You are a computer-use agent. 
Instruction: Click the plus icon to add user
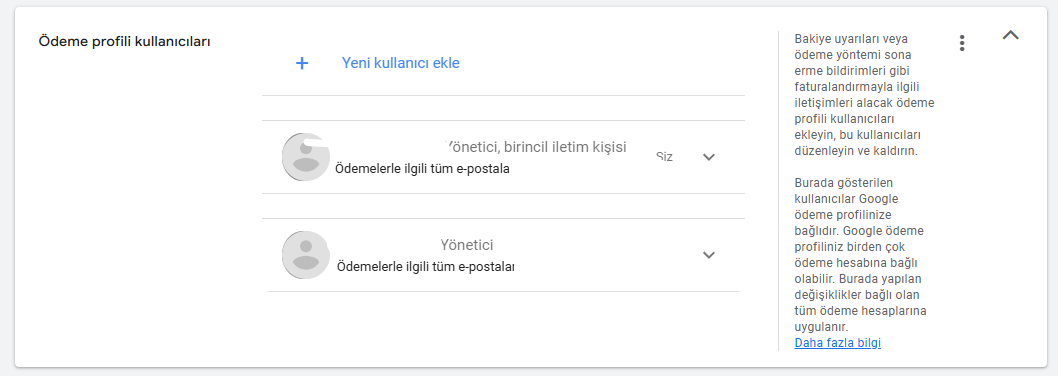[x=302, y=63]
